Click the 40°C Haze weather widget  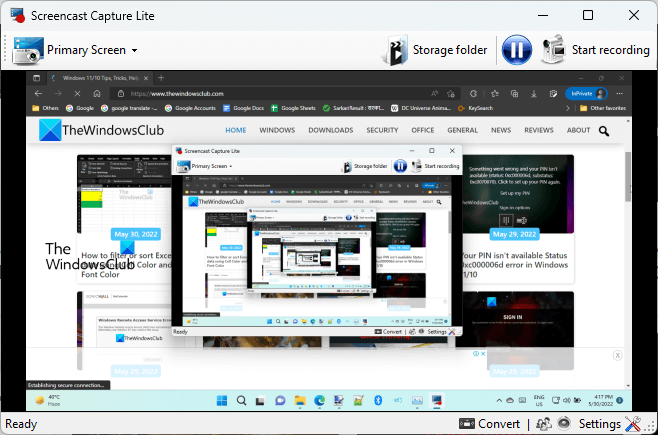(48, 400)
